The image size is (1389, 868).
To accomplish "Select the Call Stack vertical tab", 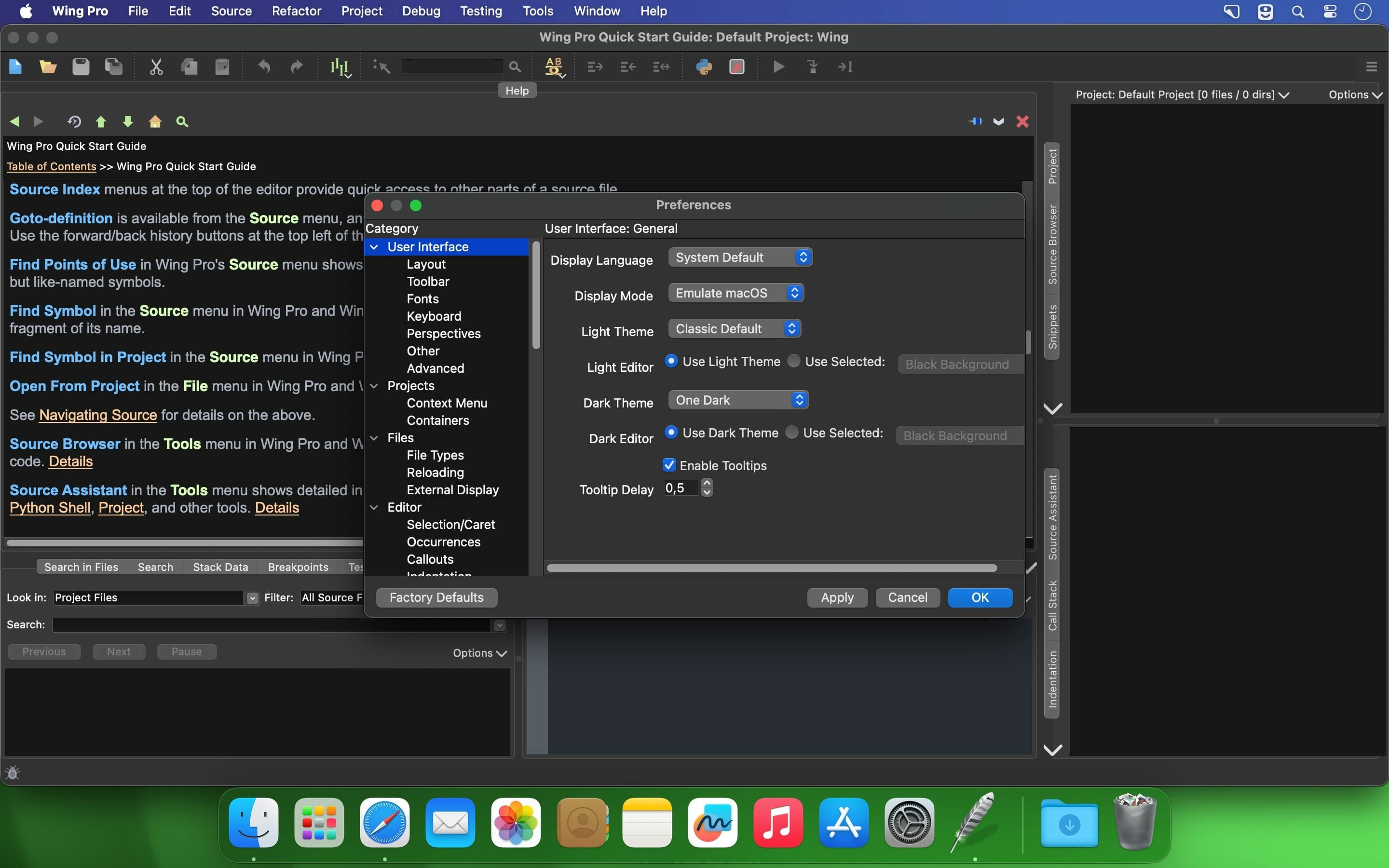I will click(1052, 606).
